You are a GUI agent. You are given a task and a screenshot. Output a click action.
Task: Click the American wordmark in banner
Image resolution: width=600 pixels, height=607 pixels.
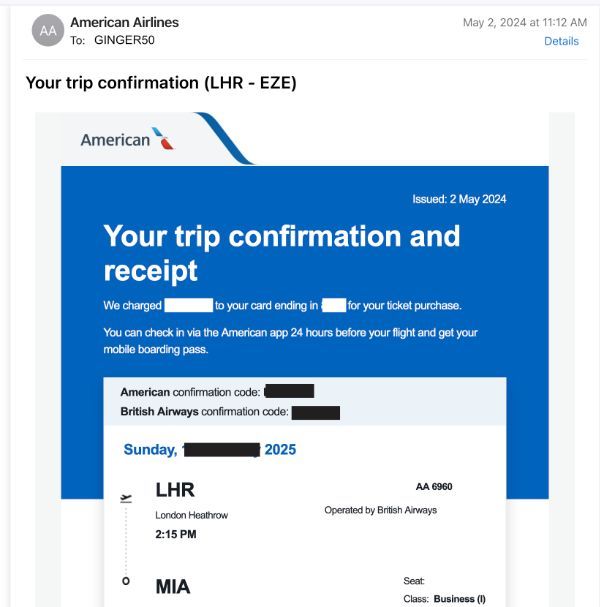115,140
